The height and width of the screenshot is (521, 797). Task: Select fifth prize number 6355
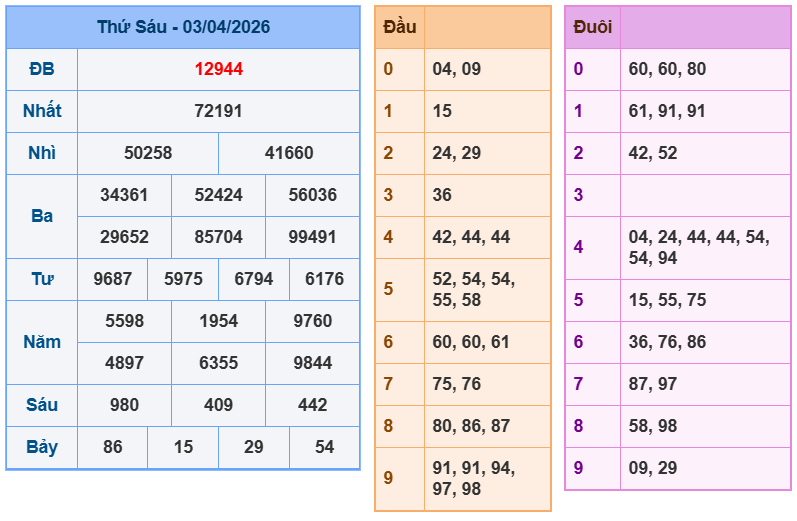point(219,363)
